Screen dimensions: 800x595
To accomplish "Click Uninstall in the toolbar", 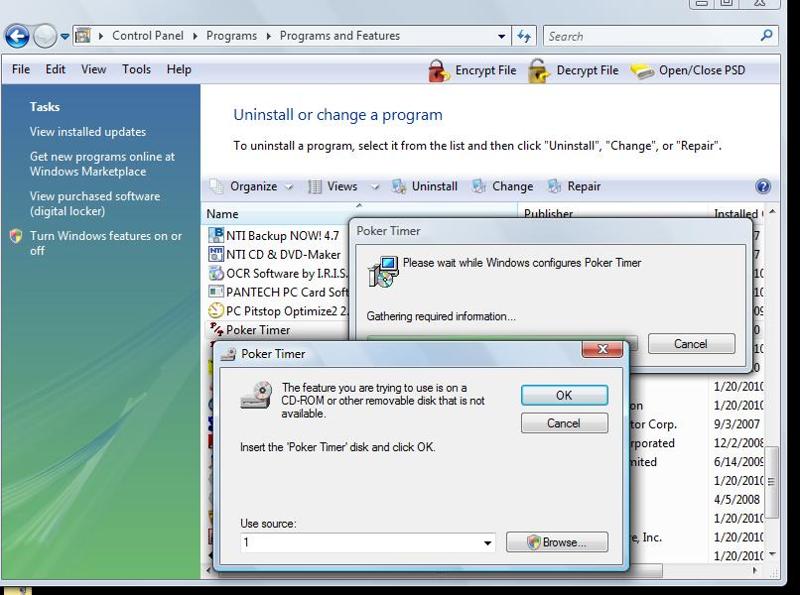I will [x=424, y=187].
